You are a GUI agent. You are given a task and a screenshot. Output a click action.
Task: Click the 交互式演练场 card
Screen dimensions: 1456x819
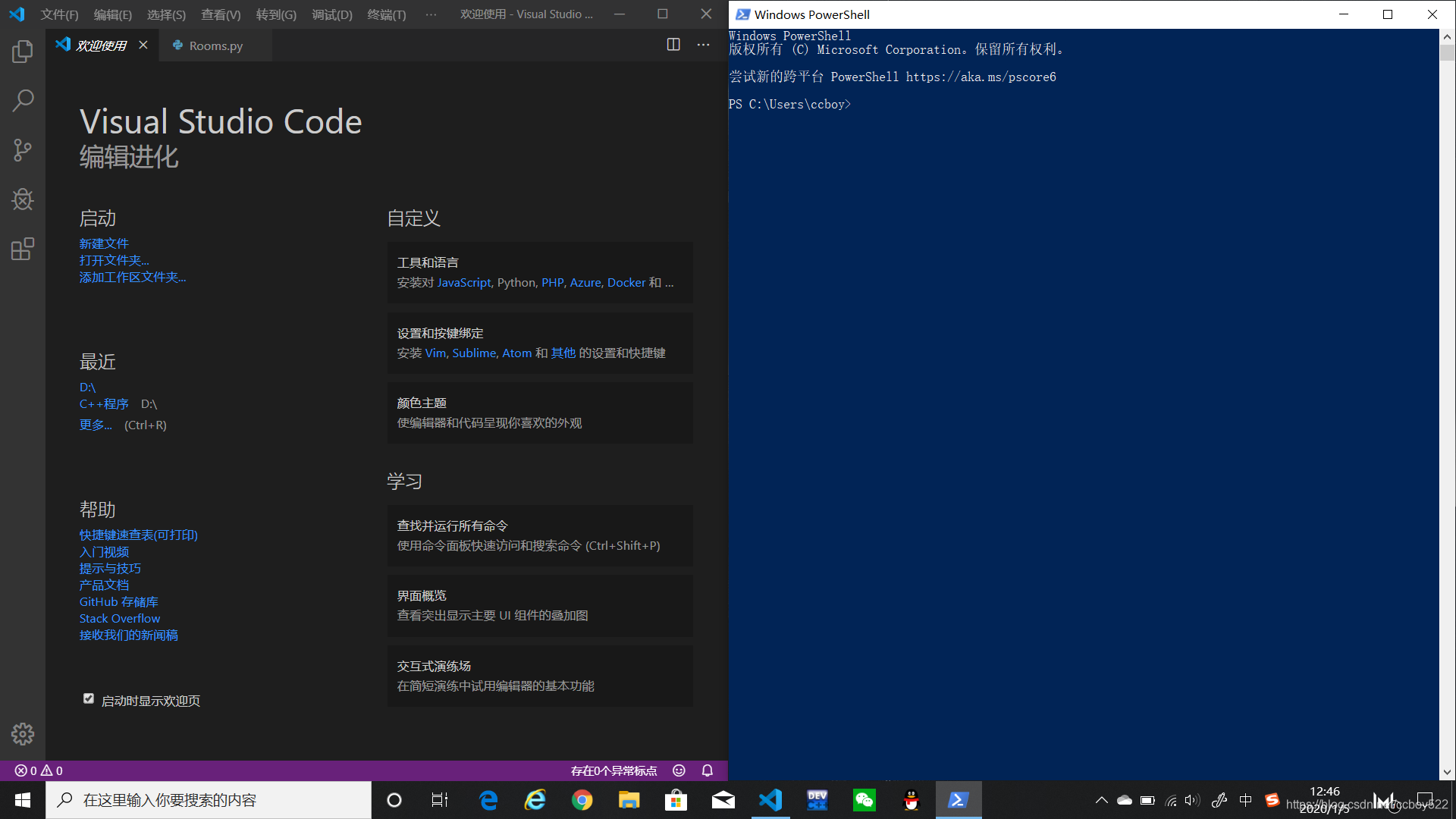[540, 676]
